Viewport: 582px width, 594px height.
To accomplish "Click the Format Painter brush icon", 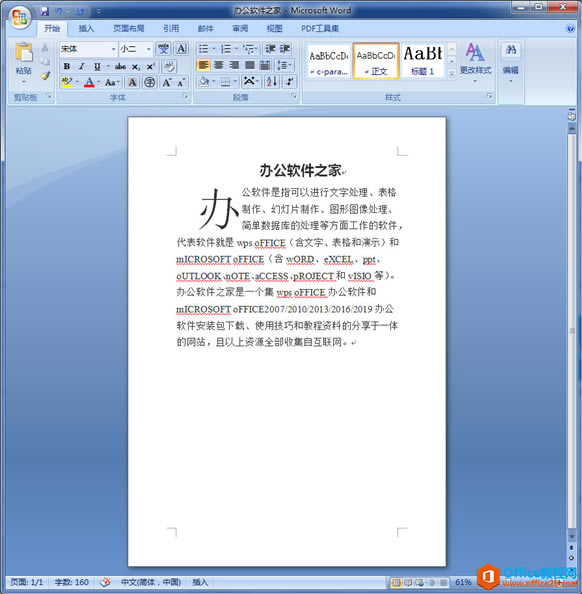I will tap(45, 76).
